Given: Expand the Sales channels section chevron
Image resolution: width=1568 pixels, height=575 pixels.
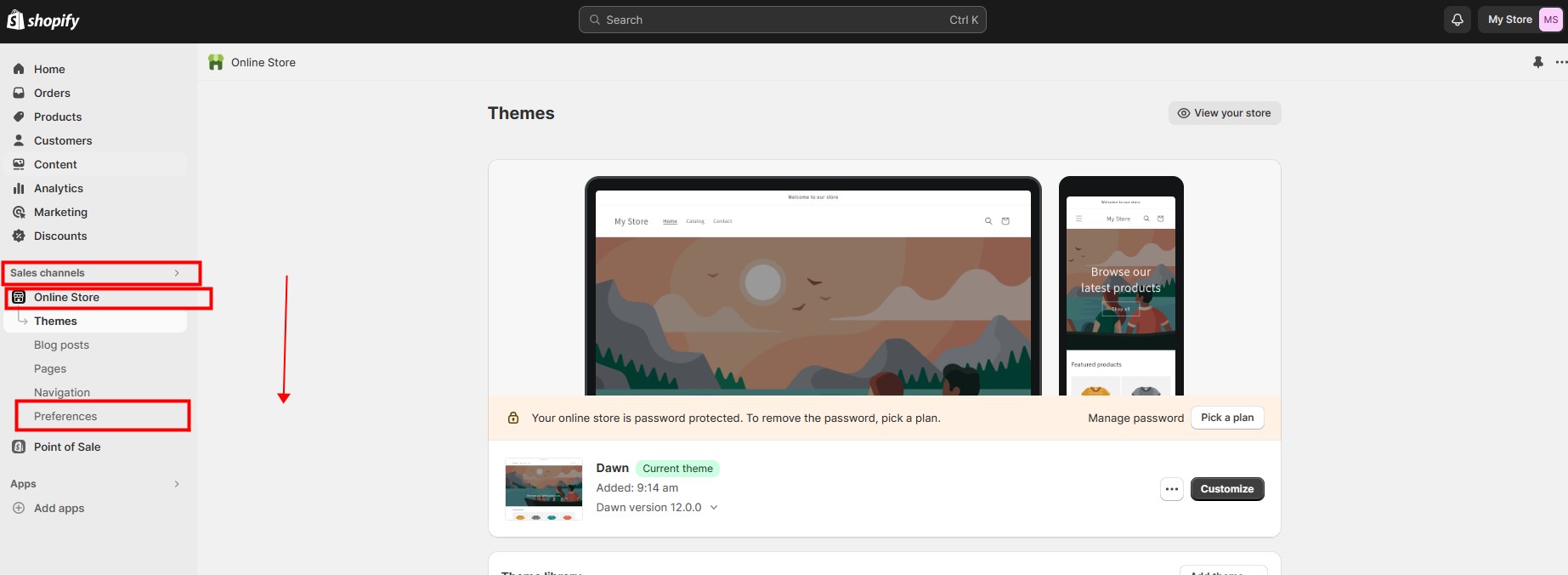Looking at the screenshot, I should [177, 273].
